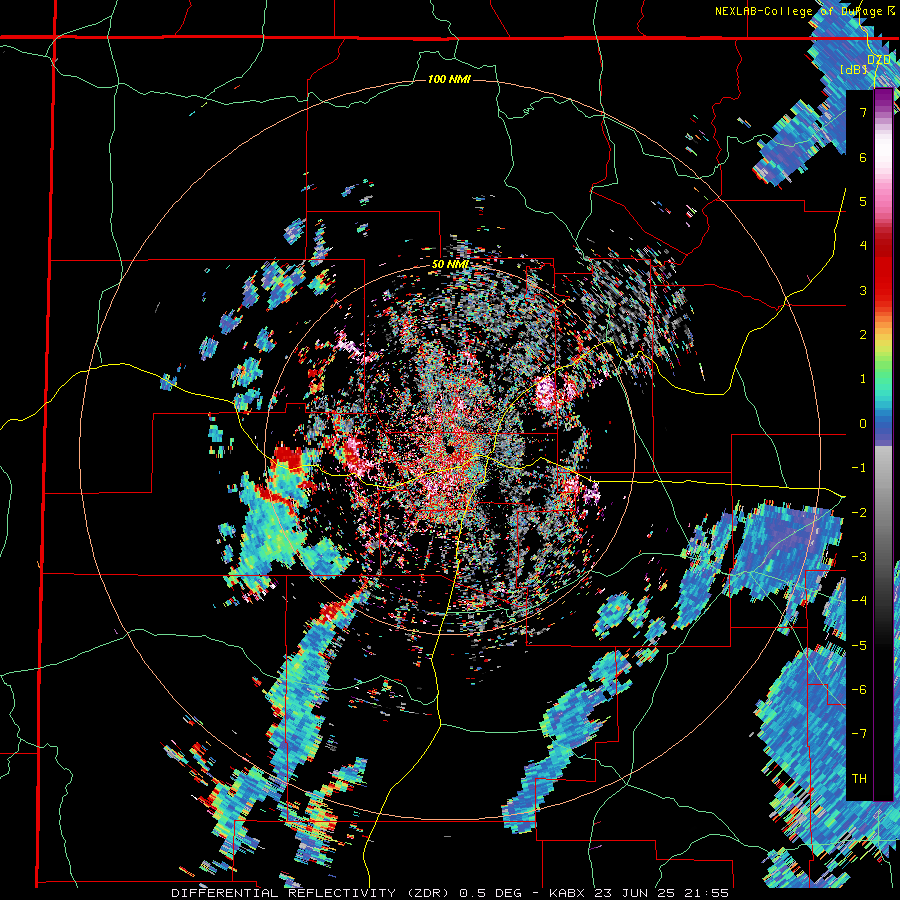The height and width of the screenshot is (900, 900).
Task: Click the 3 value on color scale
Action: coord(863,290)
